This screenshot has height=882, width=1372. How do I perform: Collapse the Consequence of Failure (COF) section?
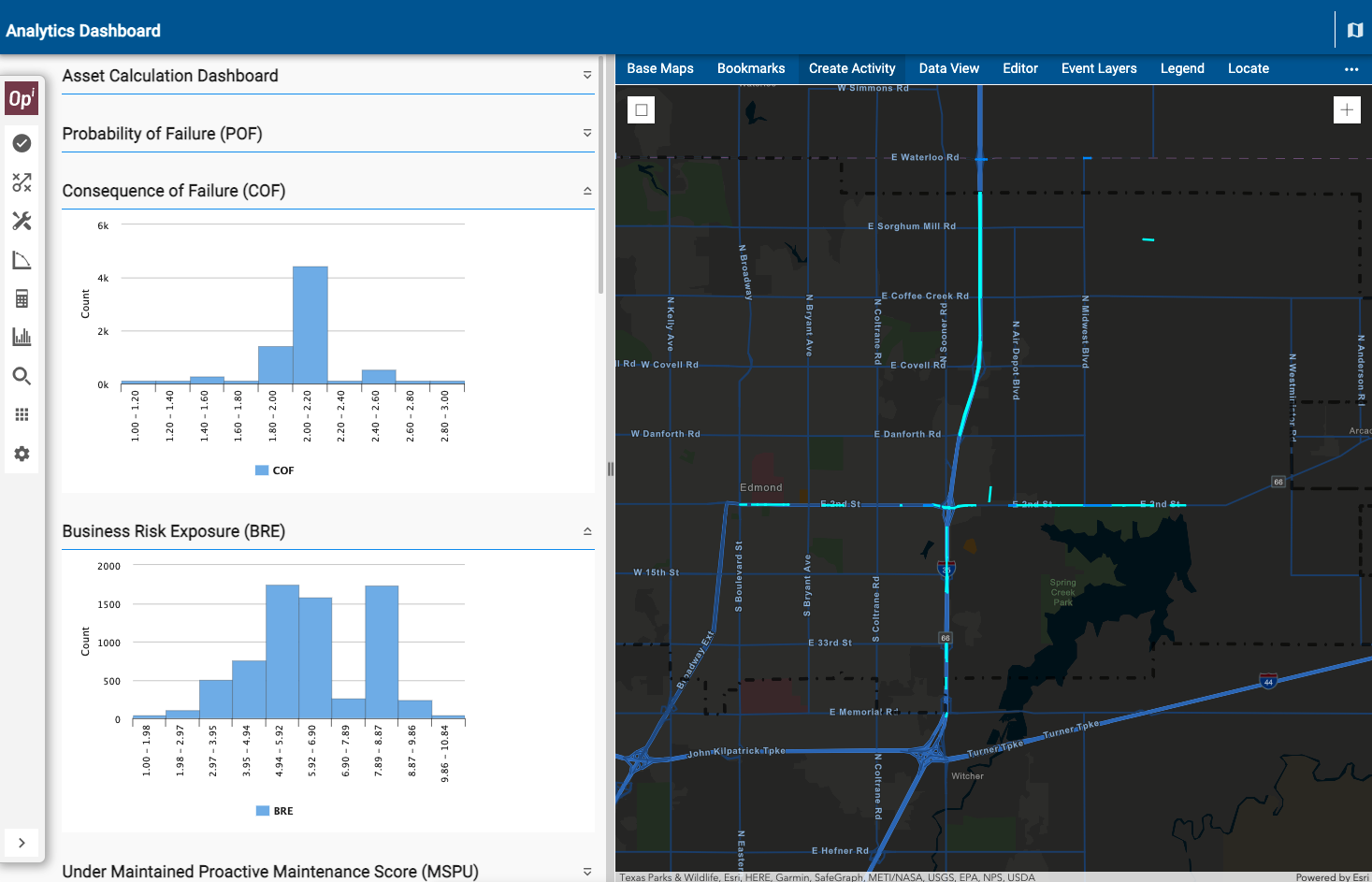587,191
